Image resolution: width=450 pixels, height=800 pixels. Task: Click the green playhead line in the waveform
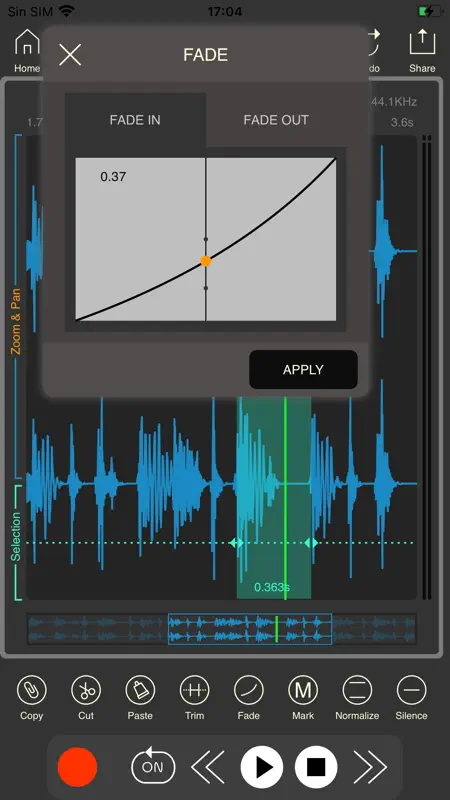point(285,497)
